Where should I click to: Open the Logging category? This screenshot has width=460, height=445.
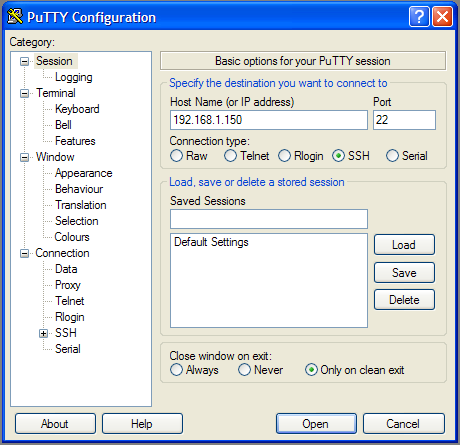(74, 77)
